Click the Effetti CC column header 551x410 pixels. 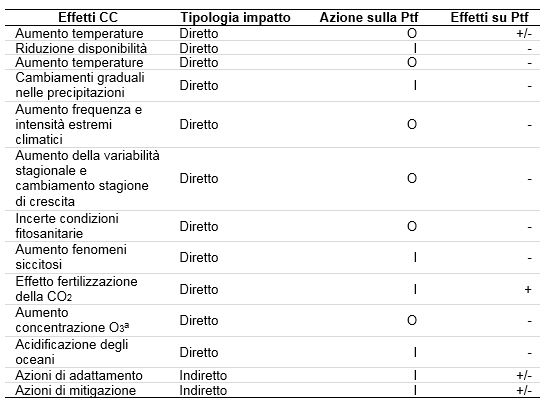pyautogui.click(x=88, y=17)
